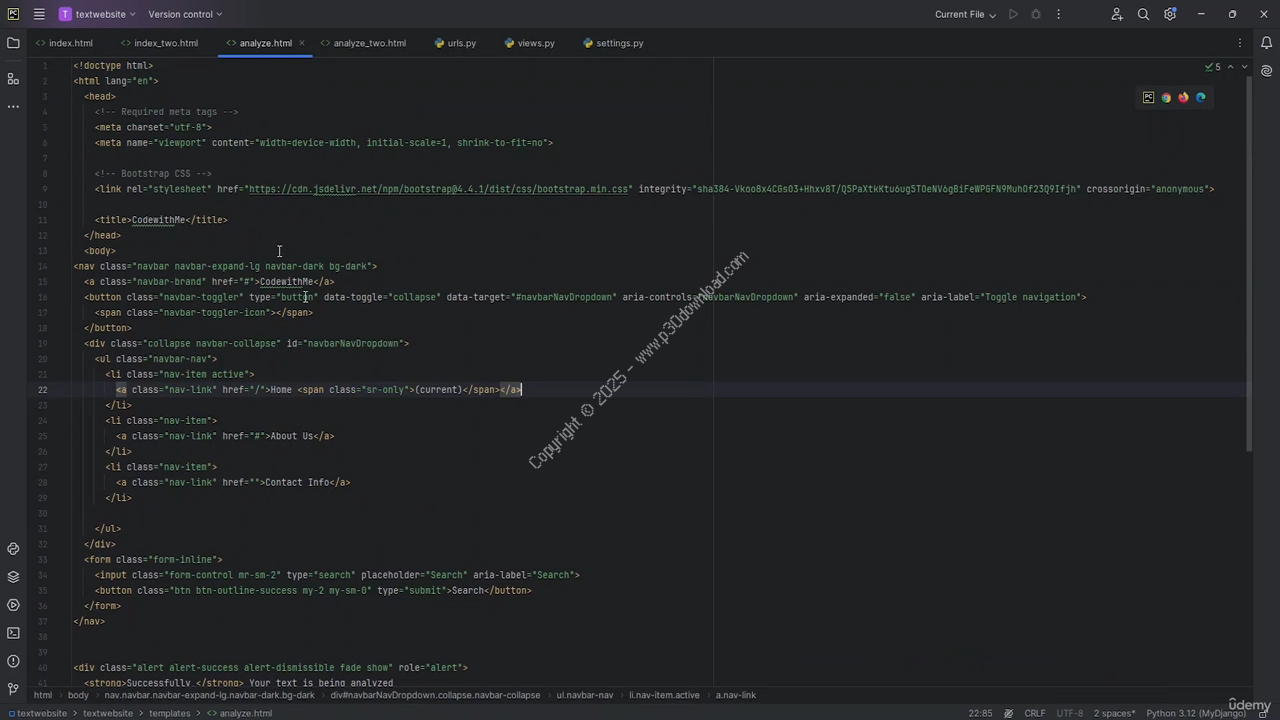Click the nav.navbar breadcrumb
This screenshot has height=720, width=1280.
[209, 695]
